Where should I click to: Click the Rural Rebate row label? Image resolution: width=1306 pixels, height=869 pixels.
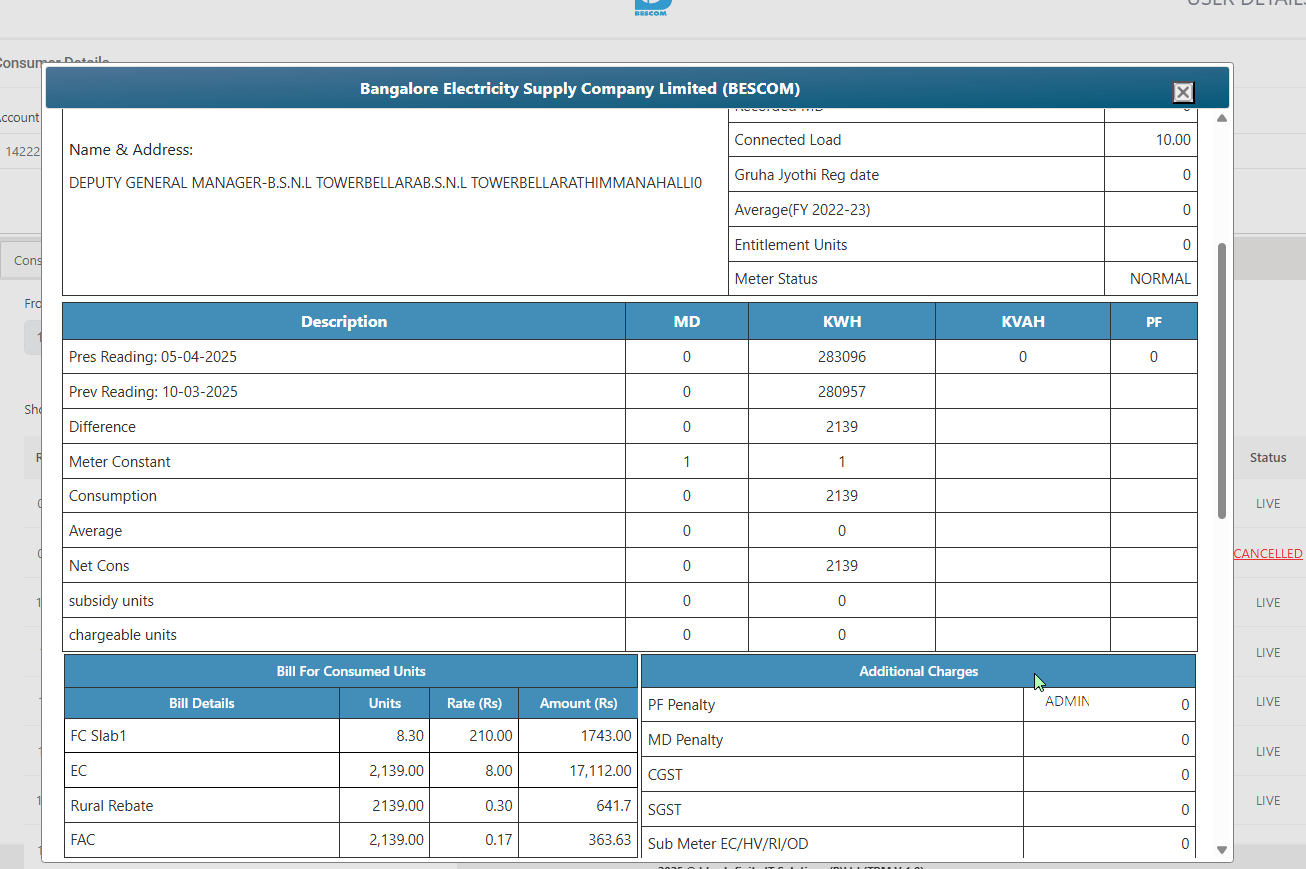pyautogui.click(x=112, y=806)
